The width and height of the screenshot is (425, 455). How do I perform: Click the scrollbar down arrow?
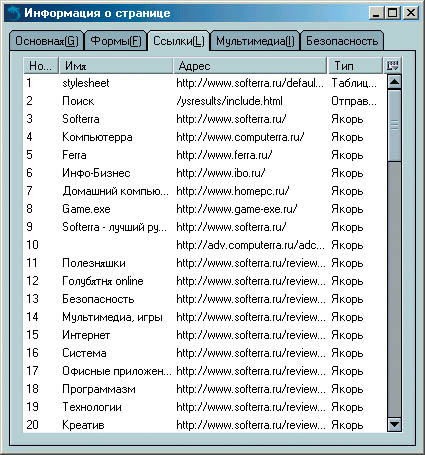pos(394,424)
